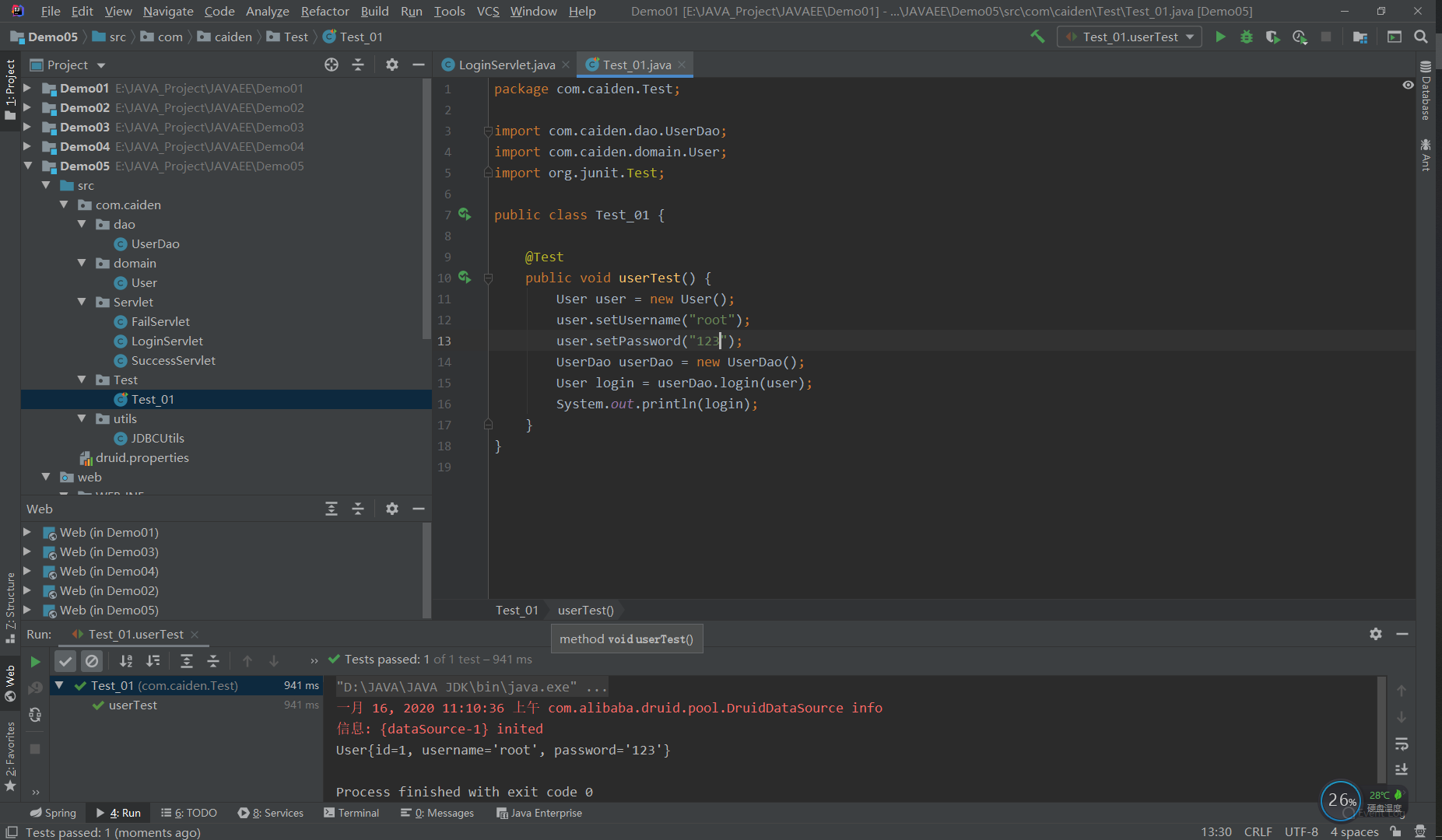Viewport: 1442px width, 840px height.
Task: Click the Build project hammer icon
Action: click(x=1037, y=37)
